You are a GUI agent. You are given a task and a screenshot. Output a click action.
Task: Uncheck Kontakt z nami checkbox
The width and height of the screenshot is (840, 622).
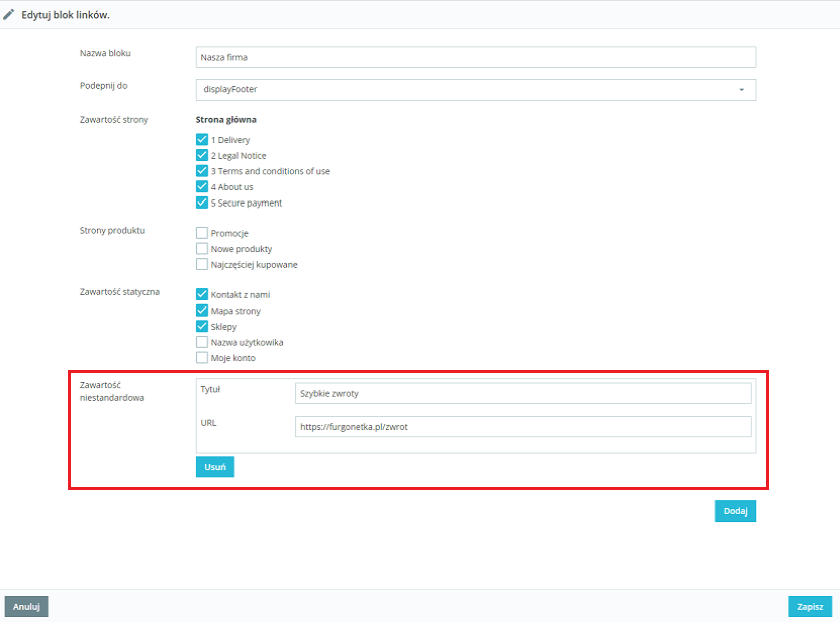[202, 294]
